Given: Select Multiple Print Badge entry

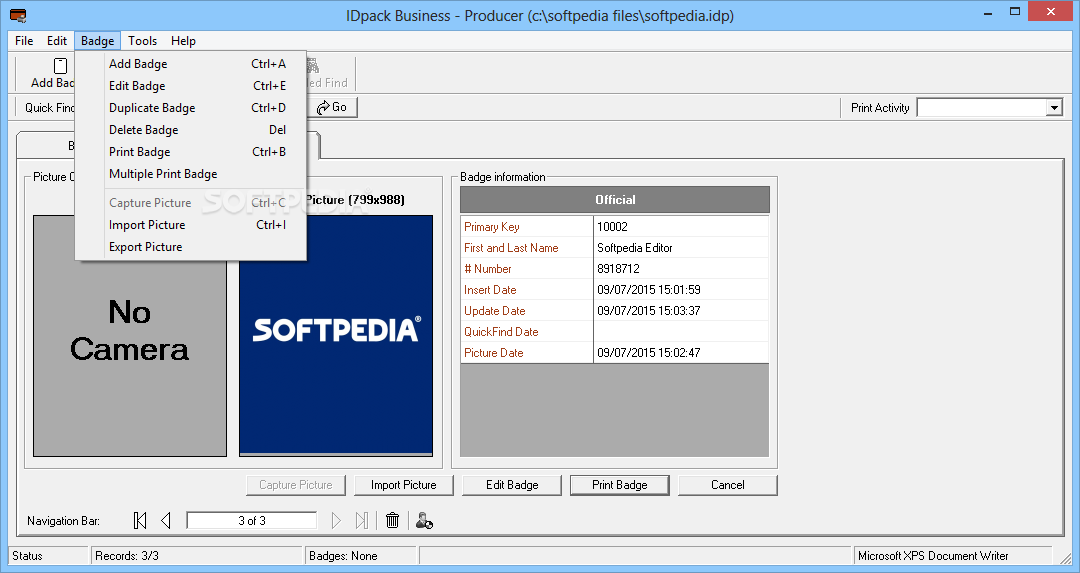Looking at the screenshot, I should [x=191, y=174].
